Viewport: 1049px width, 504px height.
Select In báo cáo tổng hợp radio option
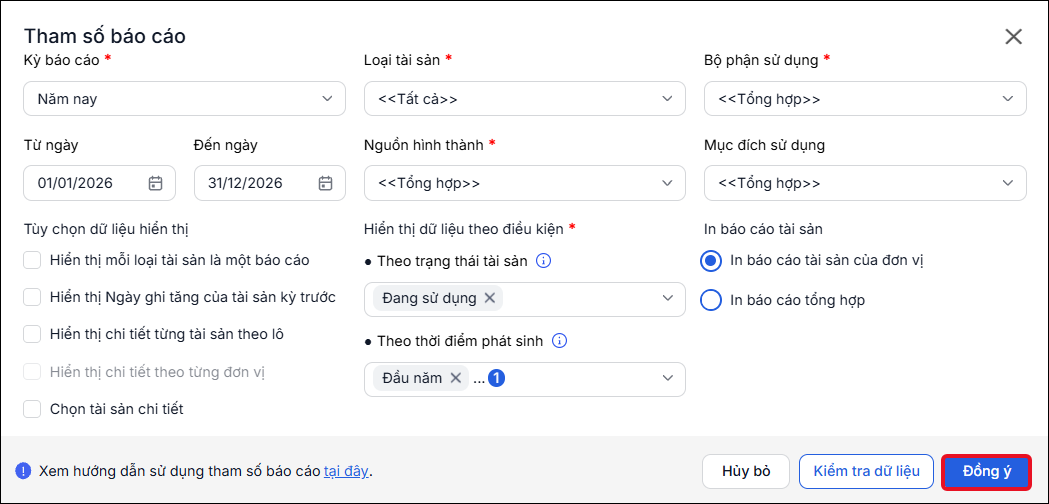[710, 301]
